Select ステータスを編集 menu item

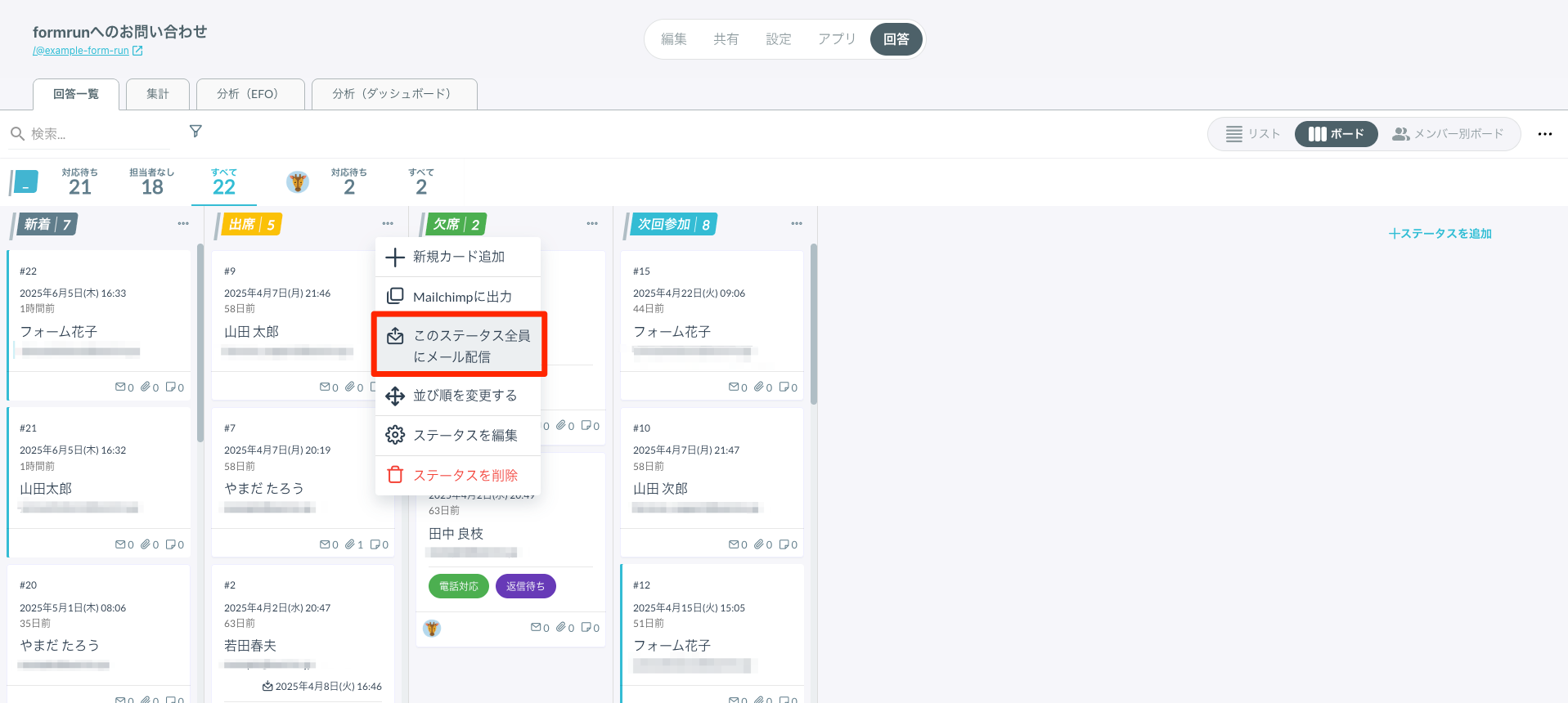pyautogui.click(x=458, y=436)
